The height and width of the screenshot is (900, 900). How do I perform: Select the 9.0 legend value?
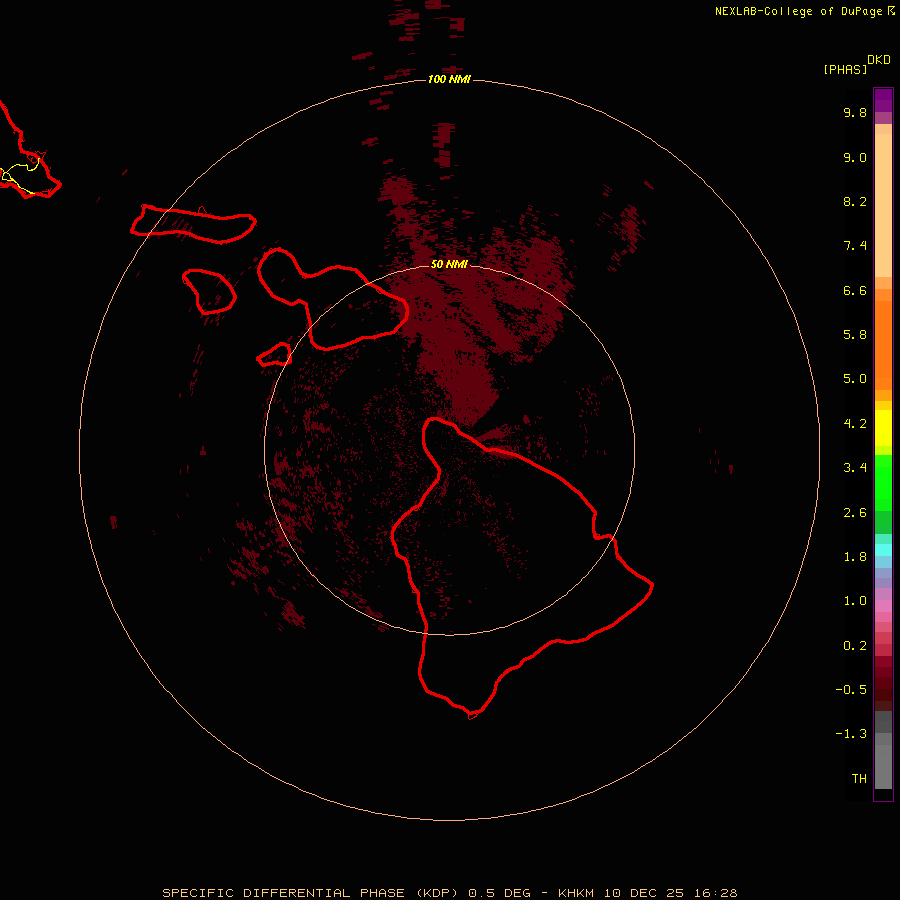coord(855,157)
